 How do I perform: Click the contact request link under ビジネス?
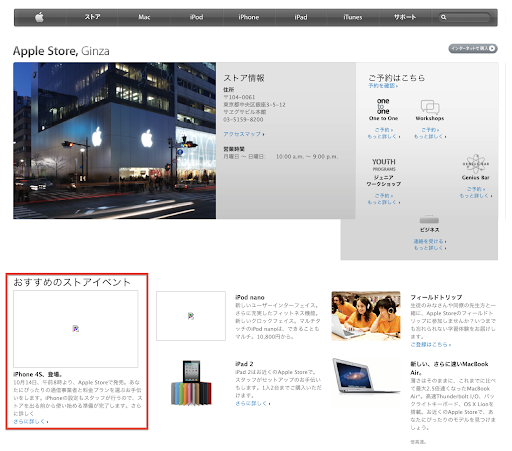(x=430, y=241)
